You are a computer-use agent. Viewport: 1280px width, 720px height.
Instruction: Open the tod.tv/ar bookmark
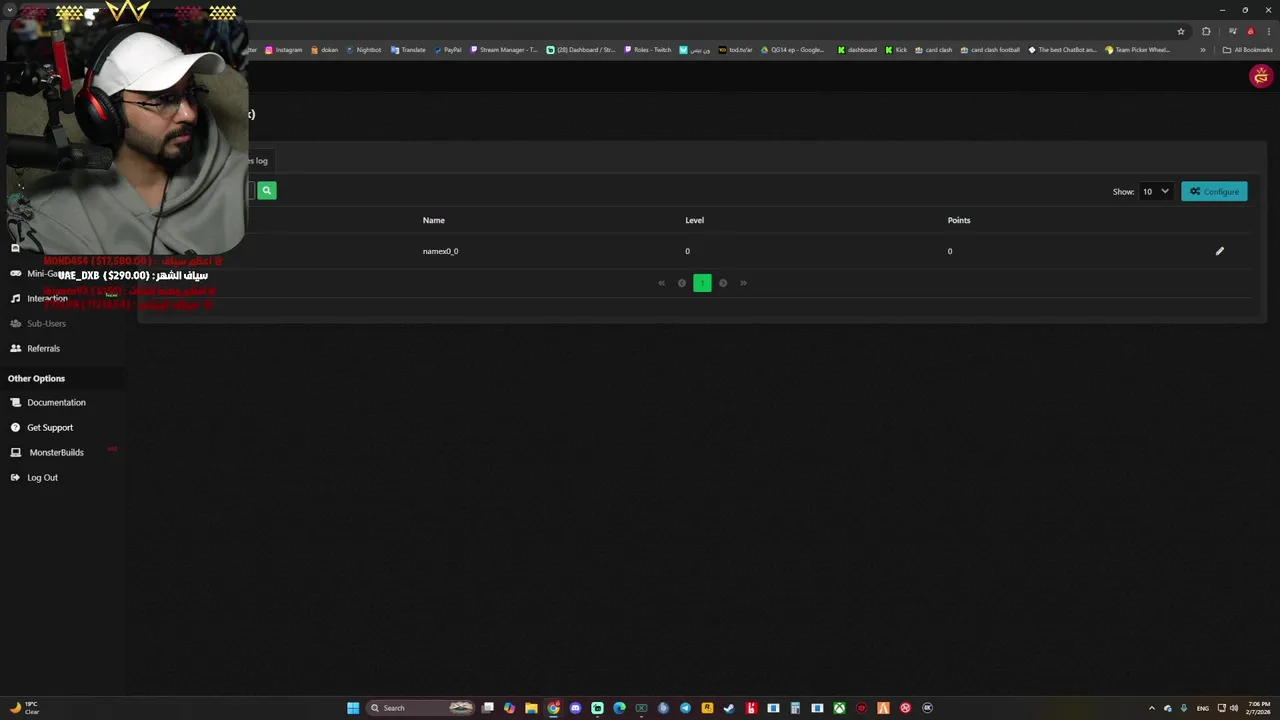735,50
